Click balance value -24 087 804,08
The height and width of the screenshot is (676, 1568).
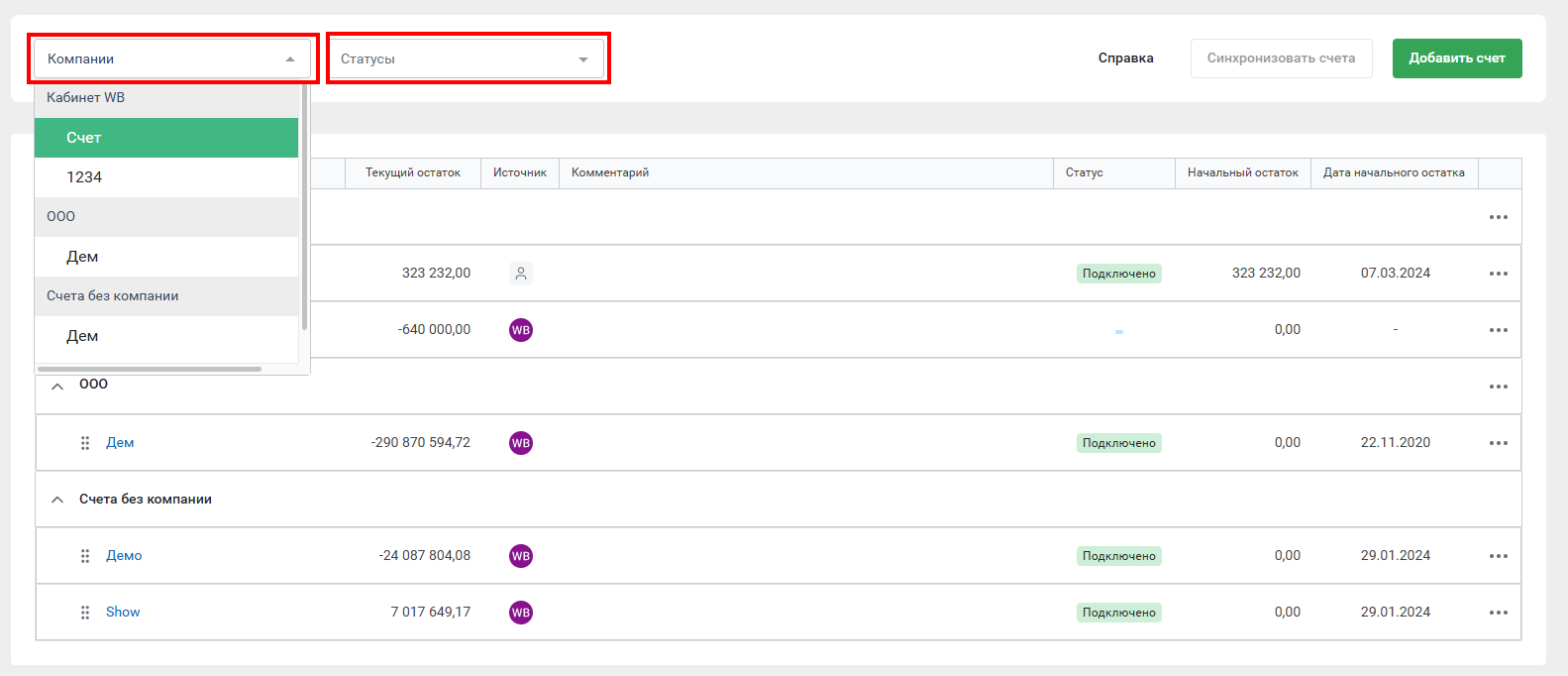pyautogui.click(x=425, y=556)
